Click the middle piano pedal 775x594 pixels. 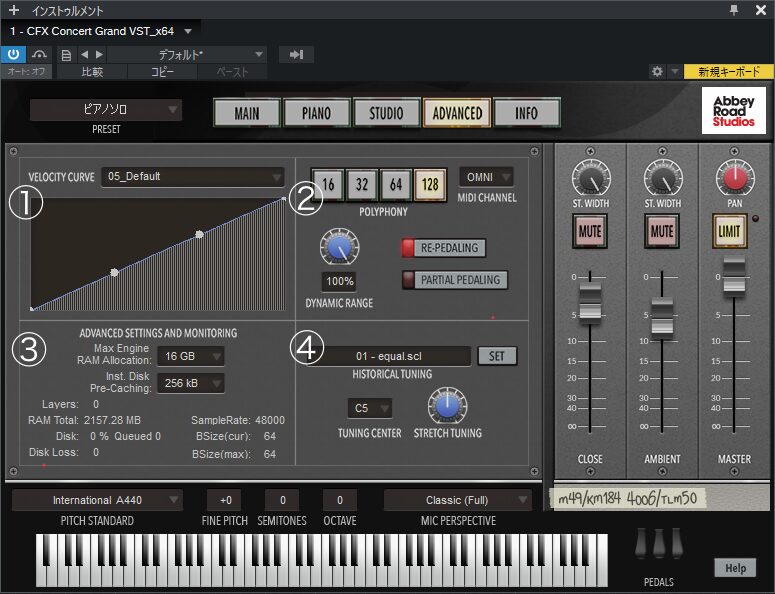(659, 544)
